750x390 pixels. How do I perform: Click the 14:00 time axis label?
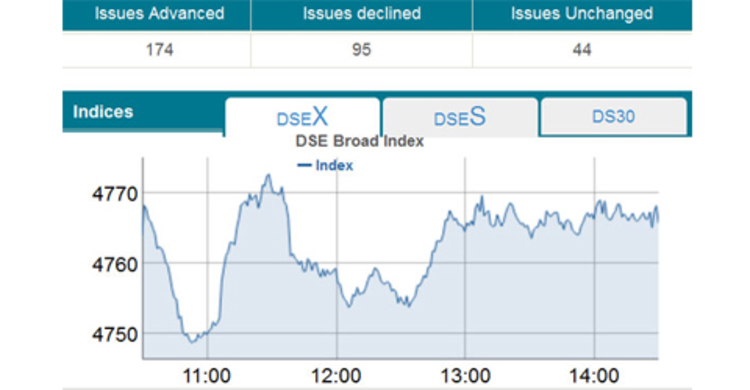(x=594, y=376)
